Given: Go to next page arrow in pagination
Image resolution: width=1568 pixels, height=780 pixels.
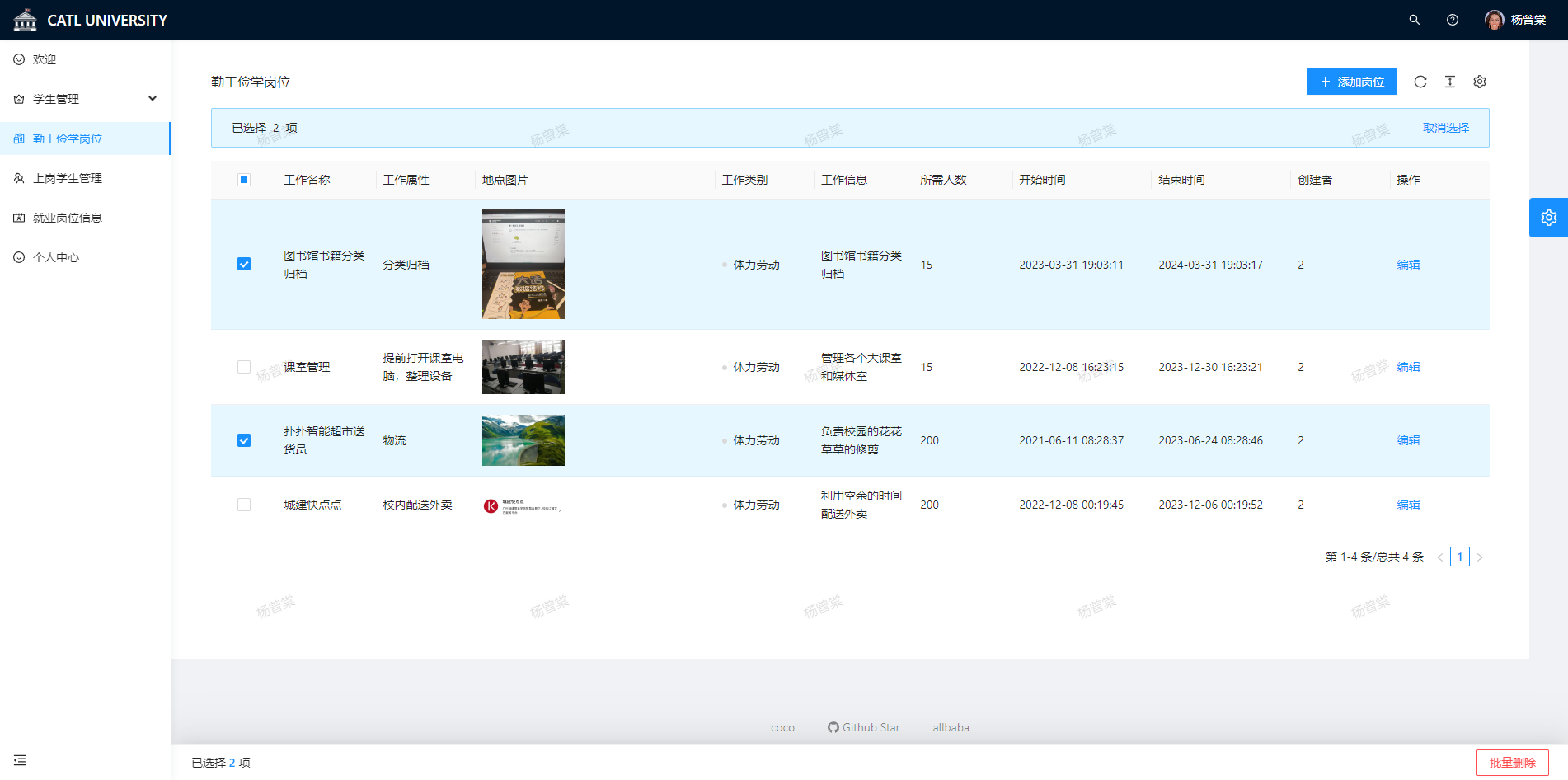Looking at the screenshot, I should [x=1480, y=557].
